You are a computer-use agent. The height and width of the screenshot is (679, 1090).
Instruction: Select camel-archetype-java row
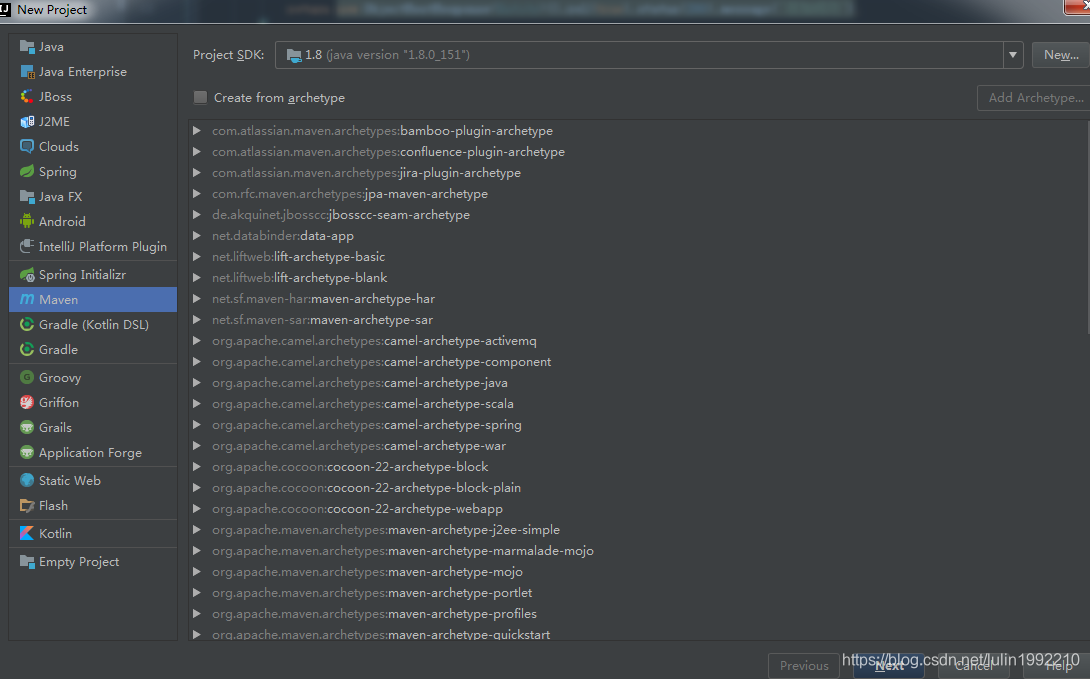click(x=638, y=382)
